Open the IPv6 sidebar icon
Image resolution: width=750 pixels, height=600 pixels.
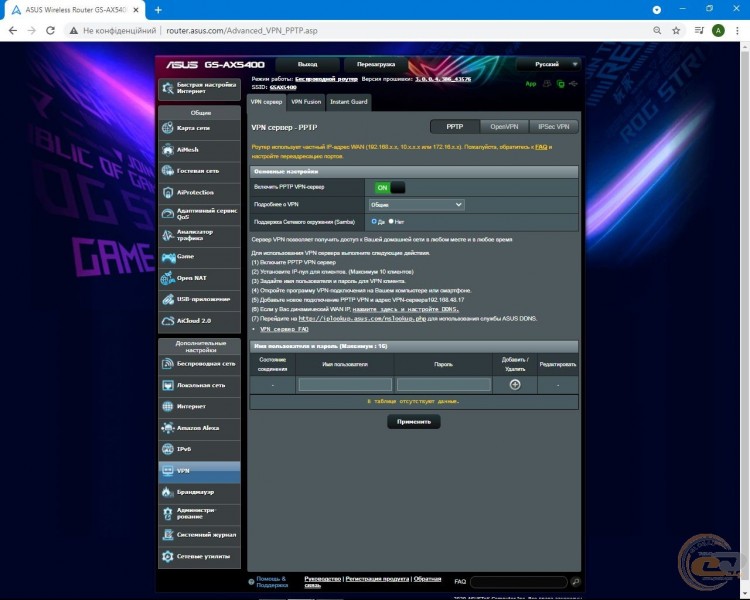click(x=167, y=449)
